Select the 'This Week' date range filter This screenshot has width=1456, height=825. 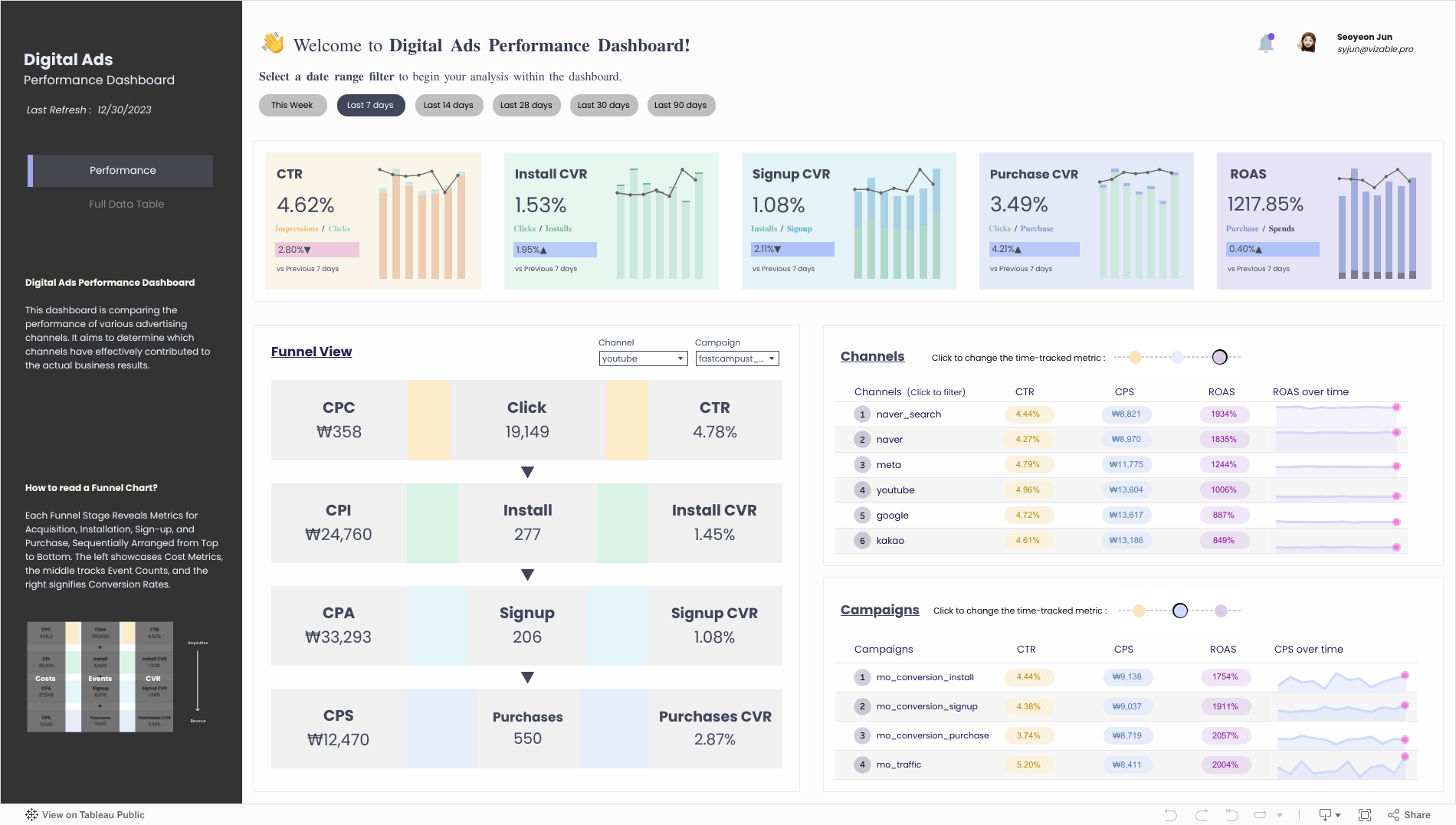pyautogui.click(x=292, y=105)
